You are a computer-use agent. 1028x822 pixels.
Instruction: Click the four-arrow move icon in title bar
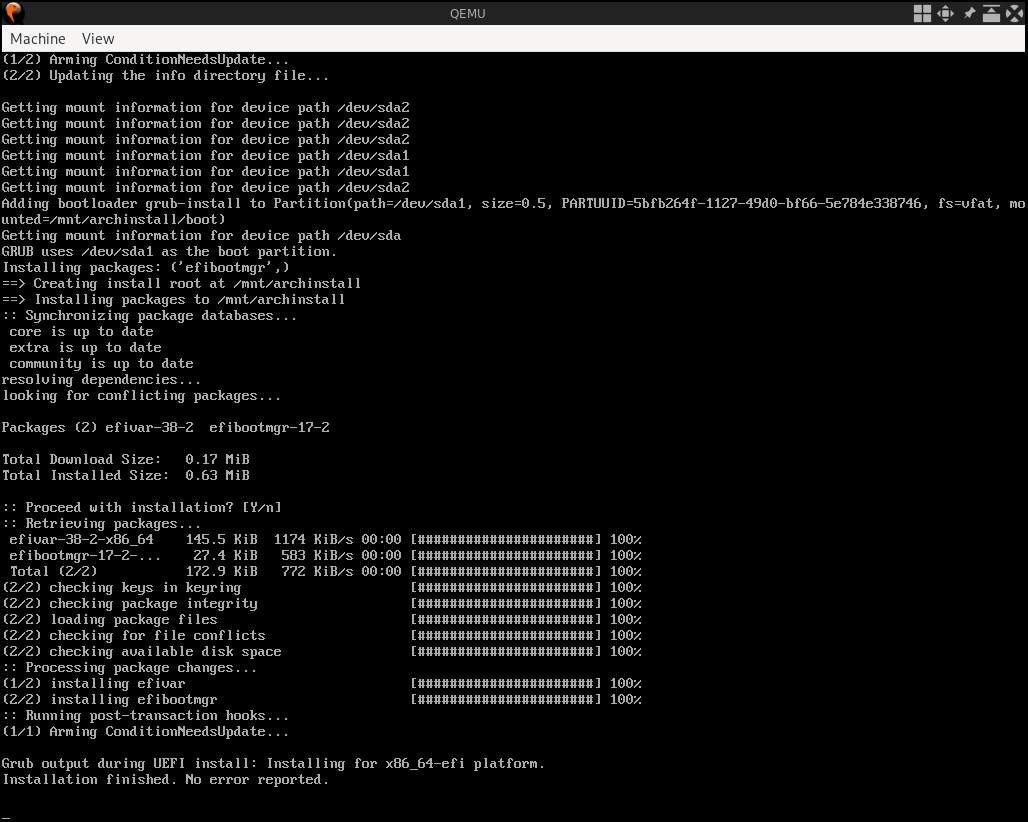[945, 13]
